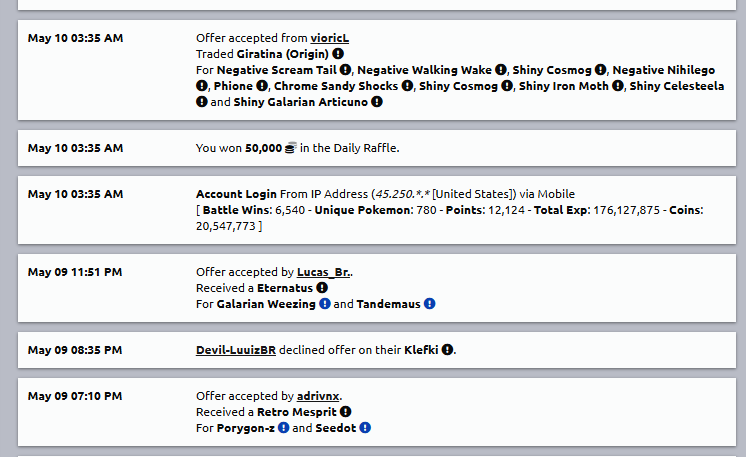The width and height of the screenshot is (746, 457).
Task: Click info icon after Negative Walking Wake
Action: click(500, 70)
